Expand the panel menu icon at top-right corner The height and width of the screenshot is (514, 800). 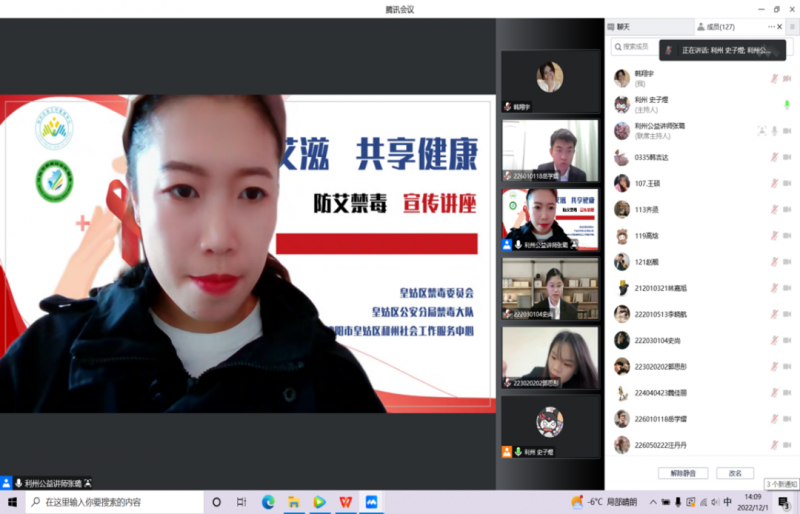point(792,27)
